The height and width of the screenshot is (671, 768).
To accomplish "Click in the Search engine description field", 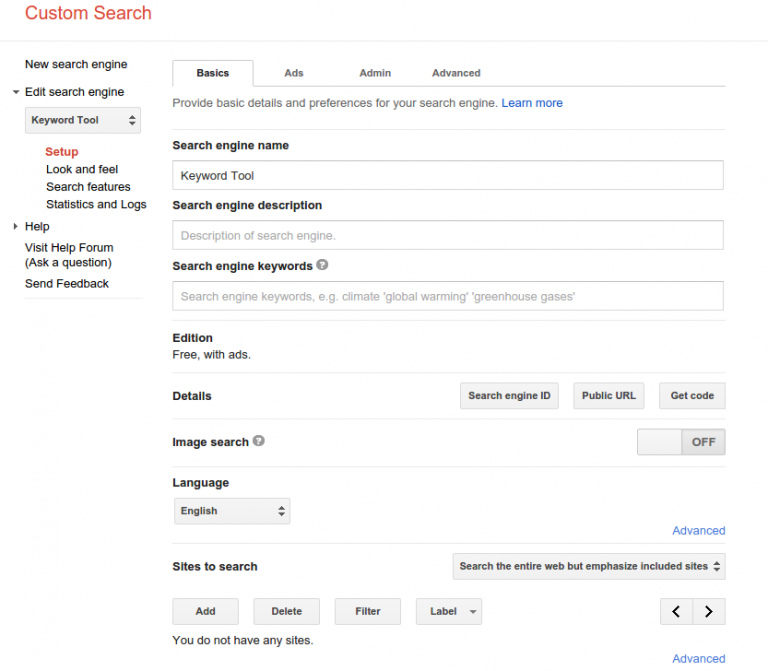I will point(447,236).
